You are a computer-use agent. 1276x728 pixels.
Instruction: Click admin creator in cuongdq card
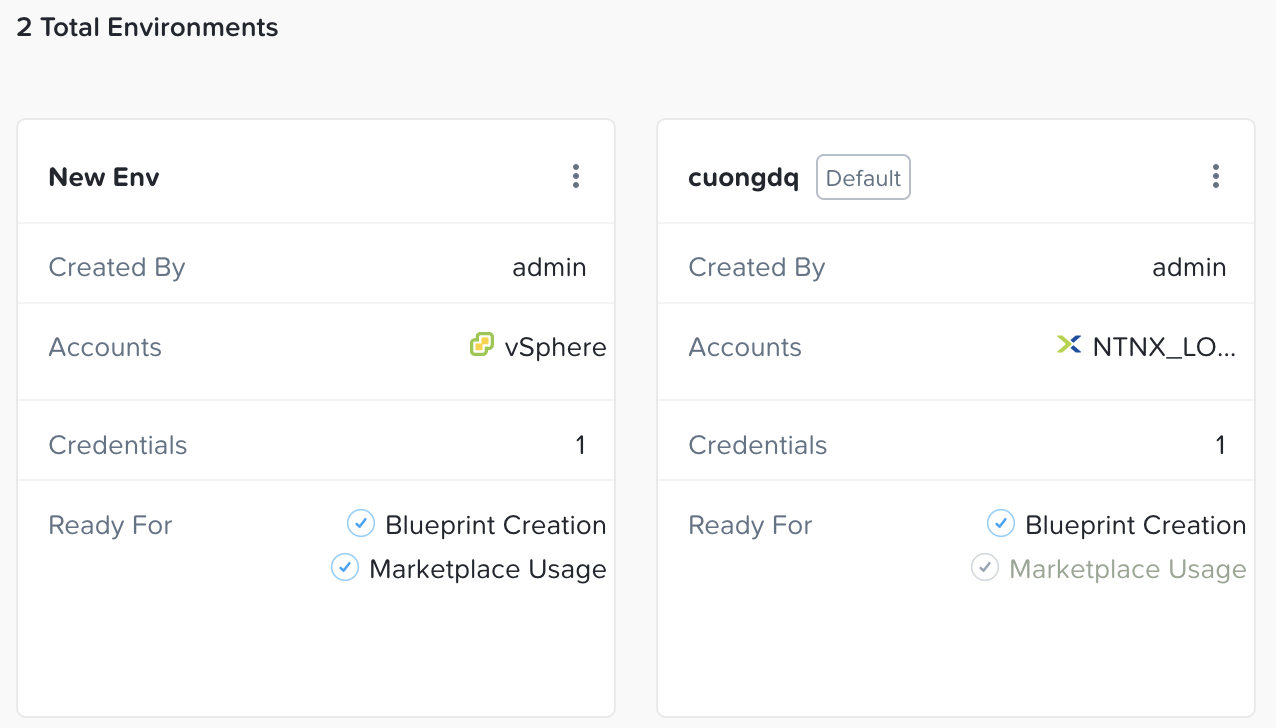click(1189, 267)
